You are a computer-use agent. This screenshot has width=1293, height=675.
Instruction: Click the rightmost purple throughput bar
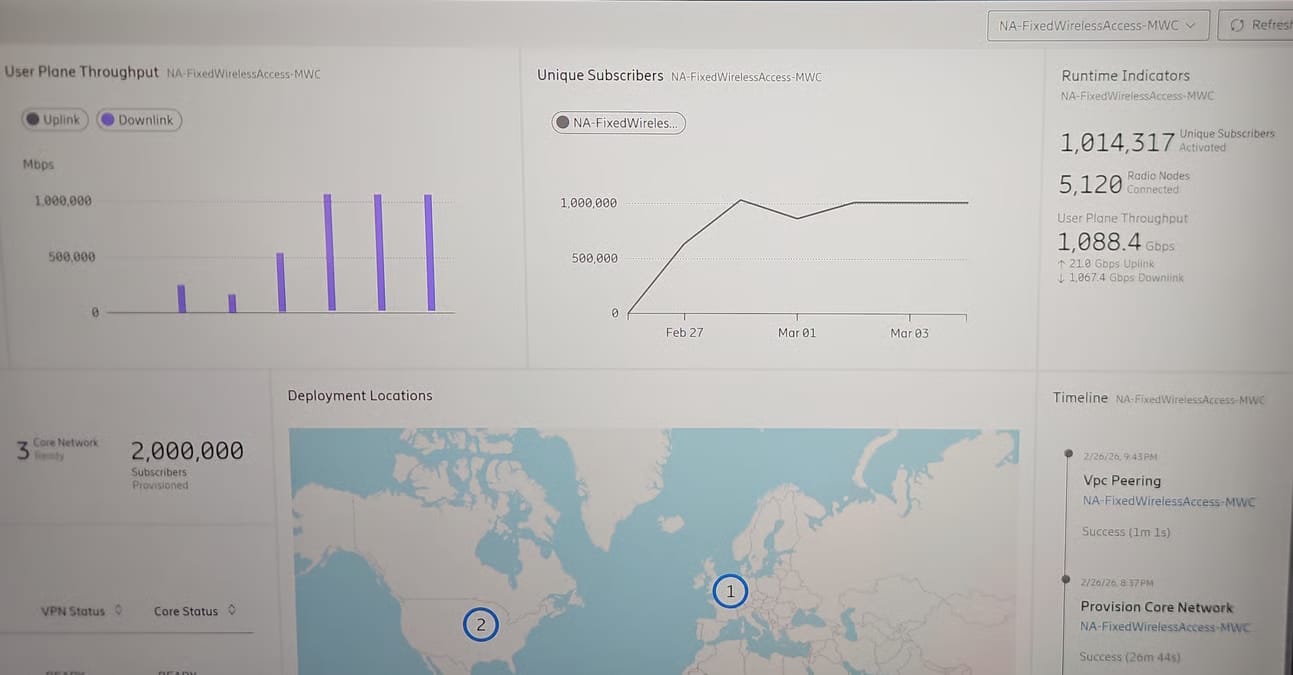[430, 253]
